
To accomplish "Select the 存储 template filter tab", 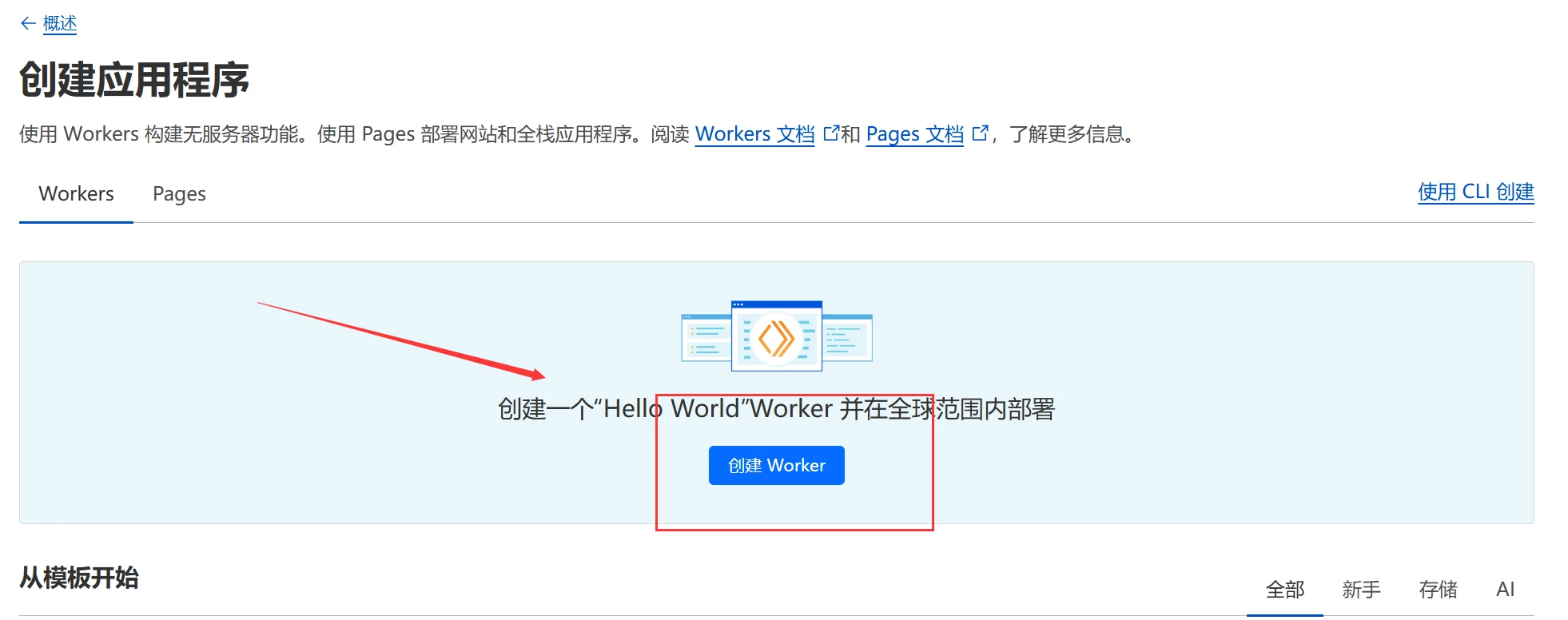I will coord(1438,590).
